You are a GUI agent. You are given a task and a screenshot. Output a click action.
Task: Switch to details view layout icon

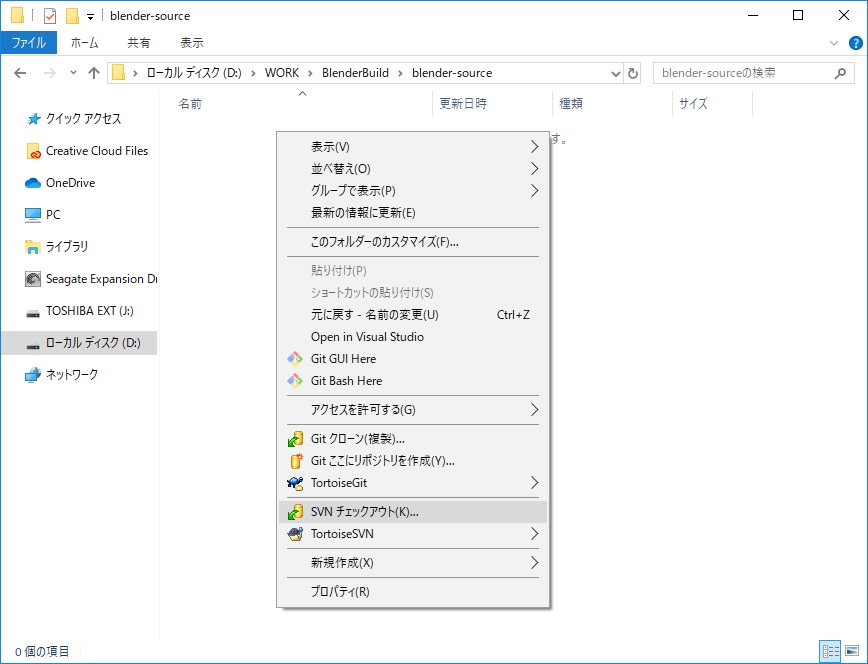point(830,651)
